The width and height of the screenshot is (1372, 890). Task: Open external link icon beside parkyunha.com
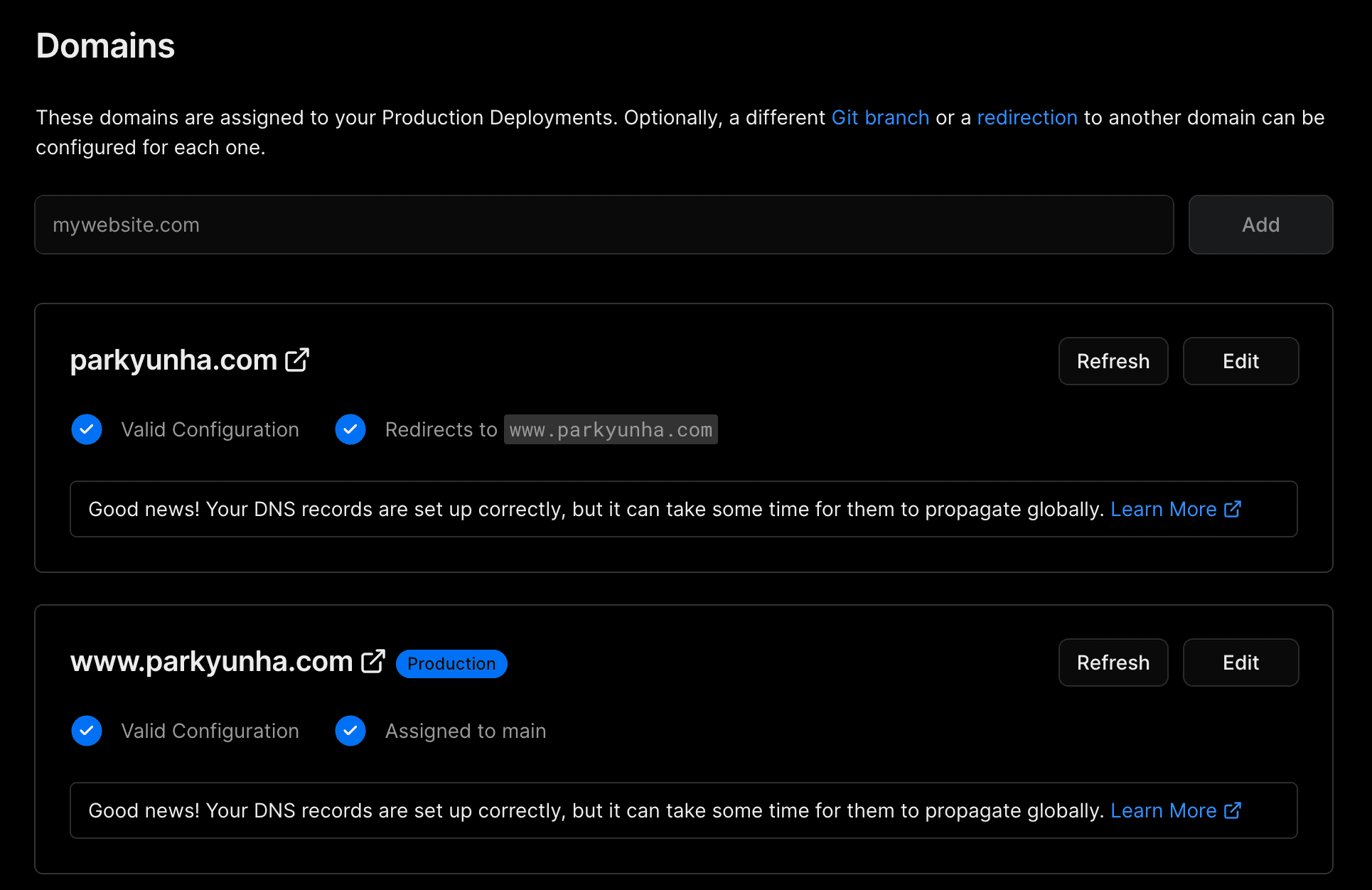[x=297, y=360]
